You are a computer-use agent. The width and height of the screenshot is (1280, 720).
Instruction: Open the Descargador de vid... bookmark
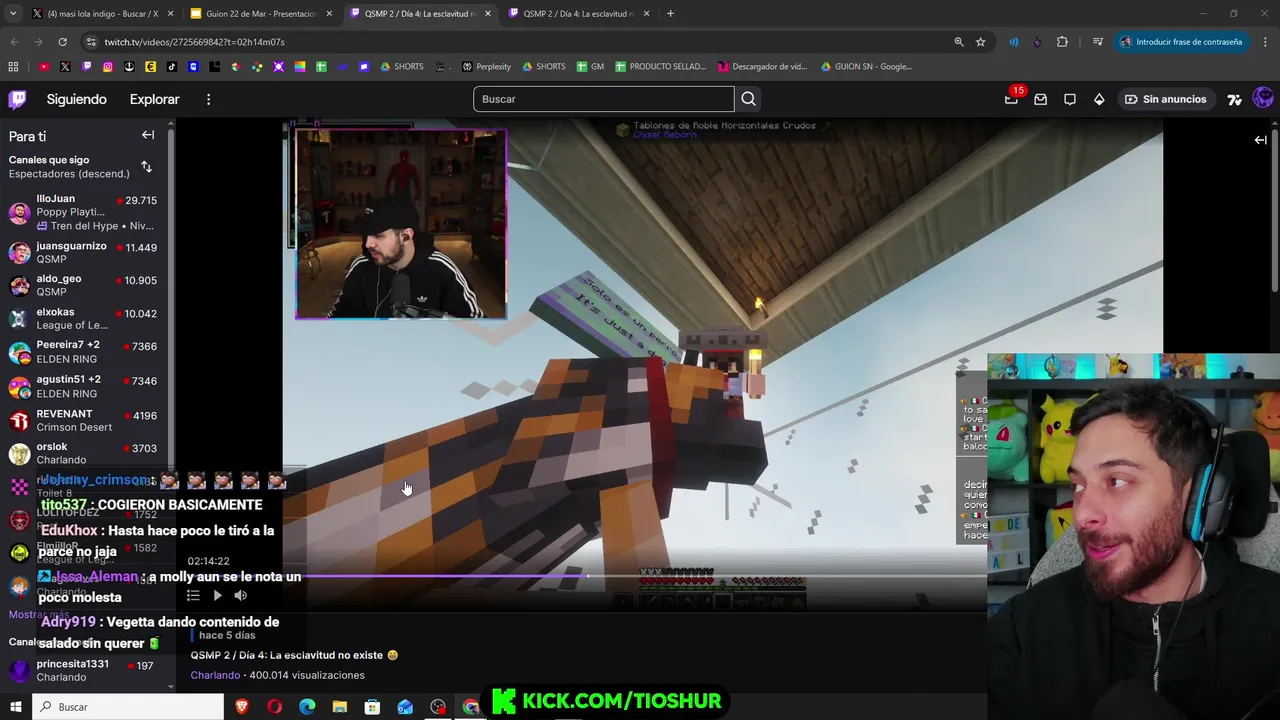[762, 67]
